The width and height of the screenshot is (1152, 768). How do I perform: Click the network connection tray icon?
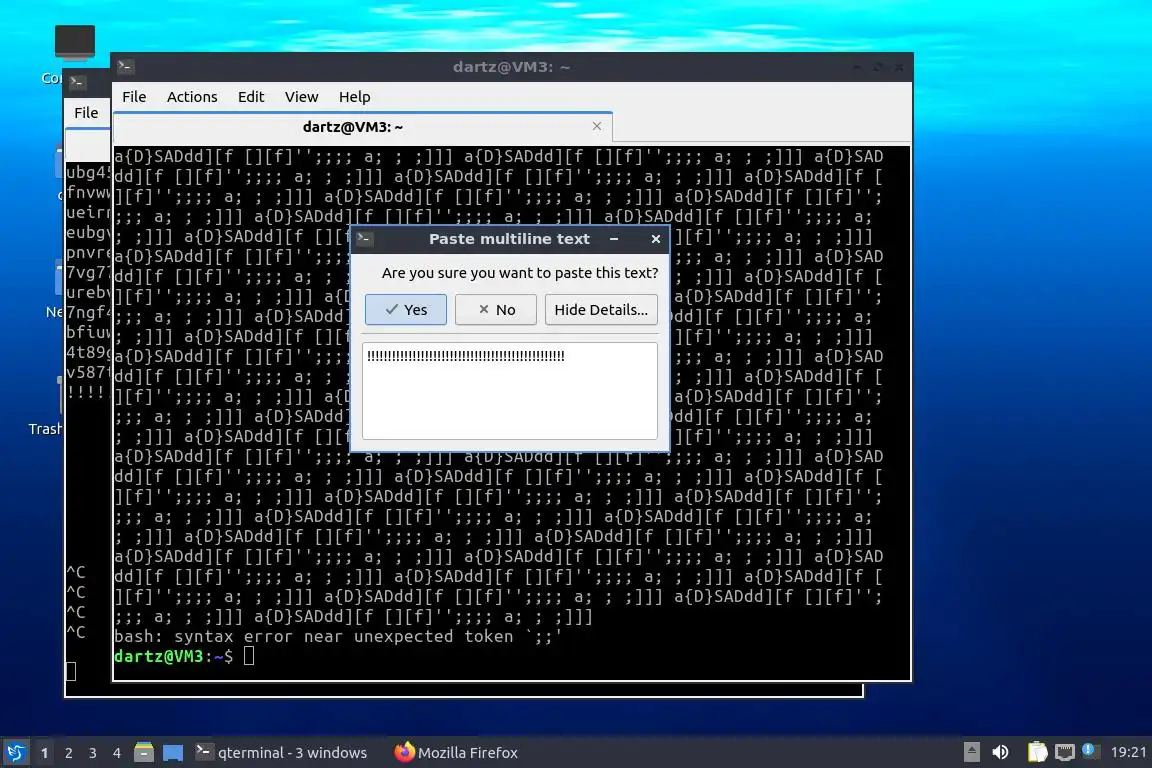(1065, 752)
